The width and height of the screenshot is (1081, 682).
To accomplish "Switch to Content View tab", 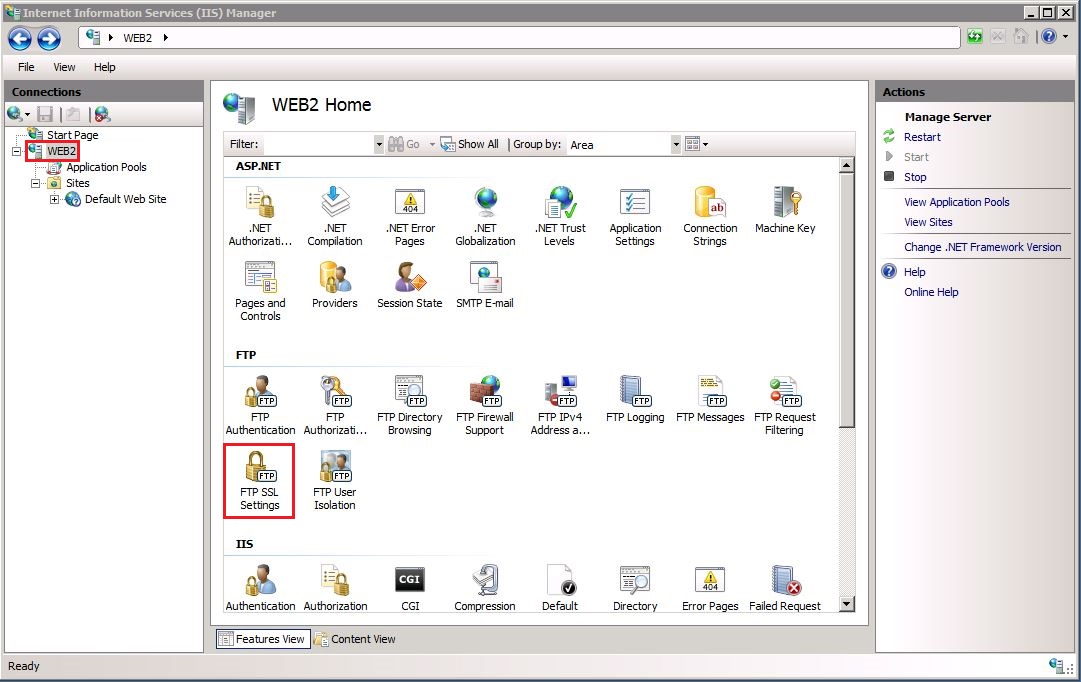I will [x=356, y=639].
